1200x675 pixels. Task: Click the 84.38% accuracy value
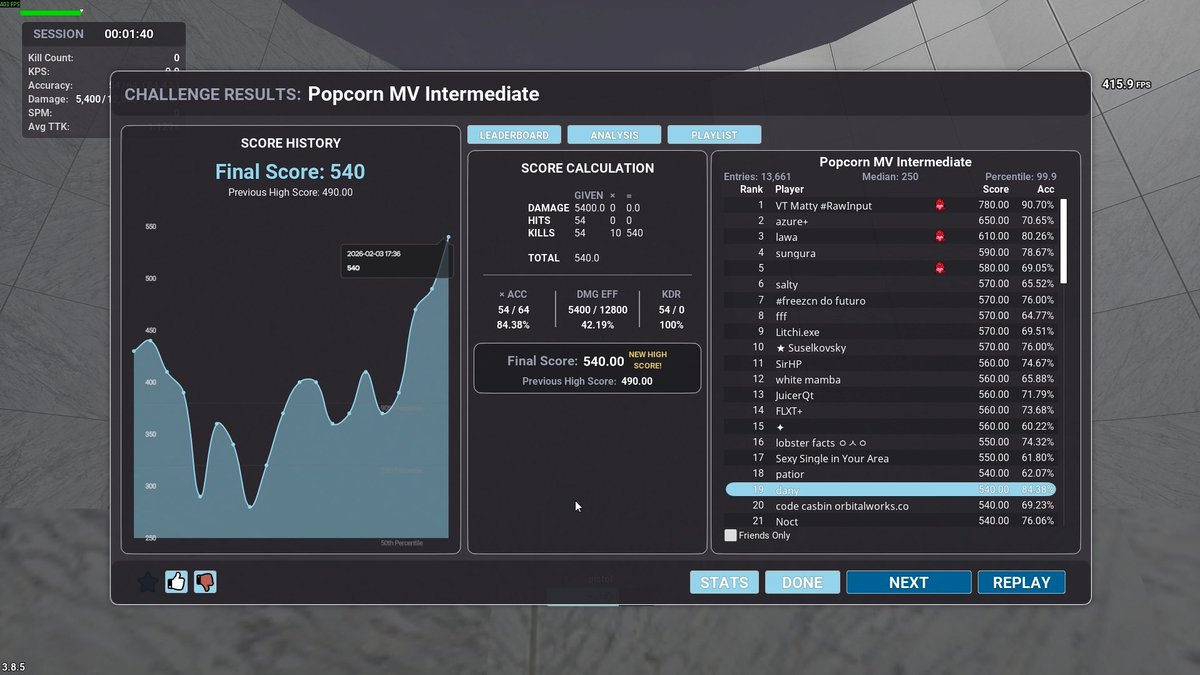pos(513,325)
